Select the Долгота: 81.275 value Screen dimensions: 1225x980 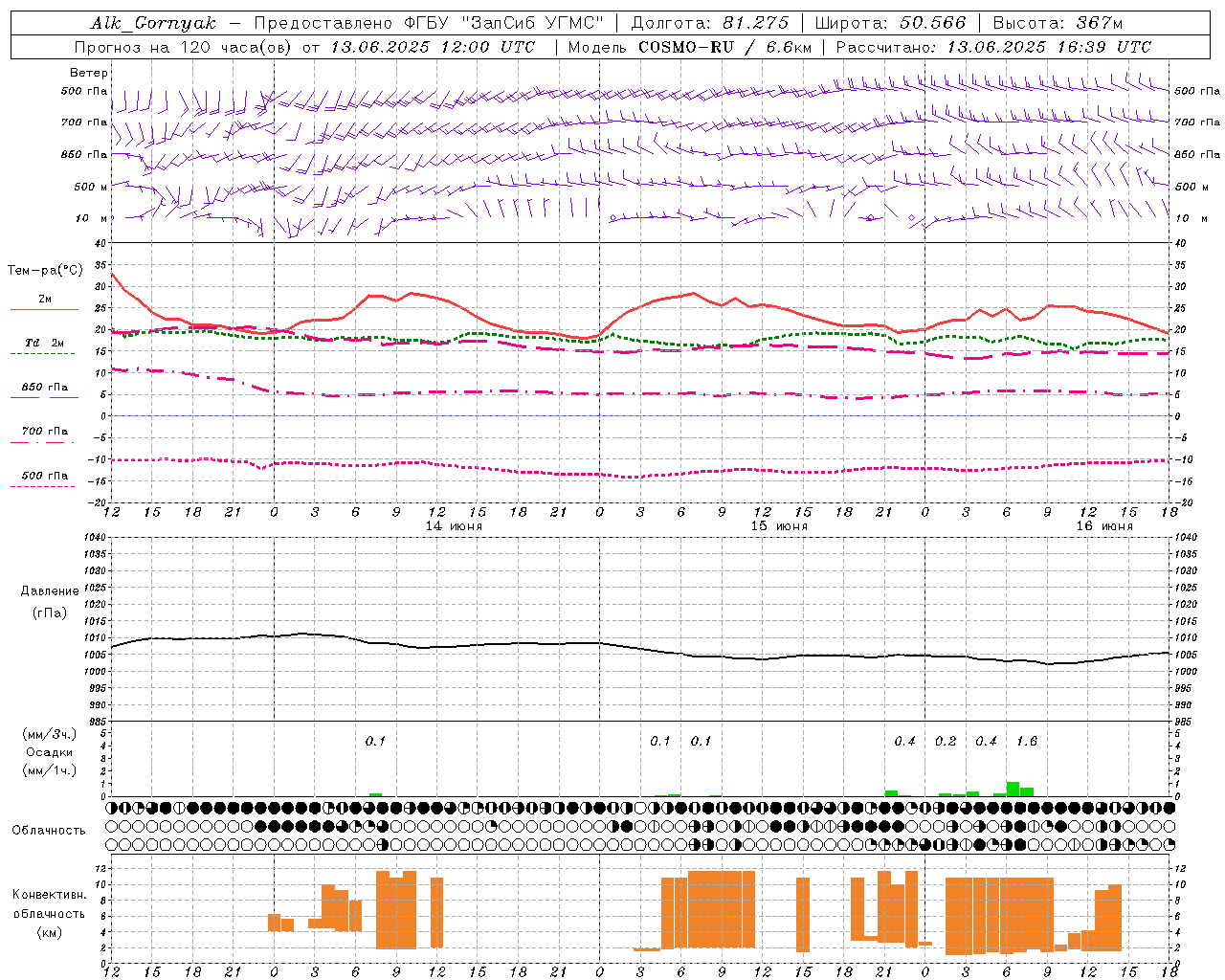(710, 23)
